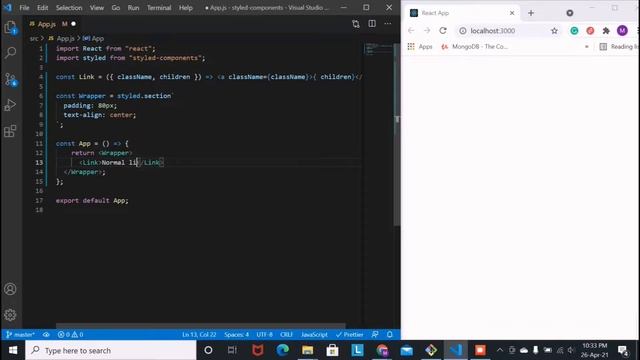
Task: Open File Explorer from taskbar
Action: (307, 350)
